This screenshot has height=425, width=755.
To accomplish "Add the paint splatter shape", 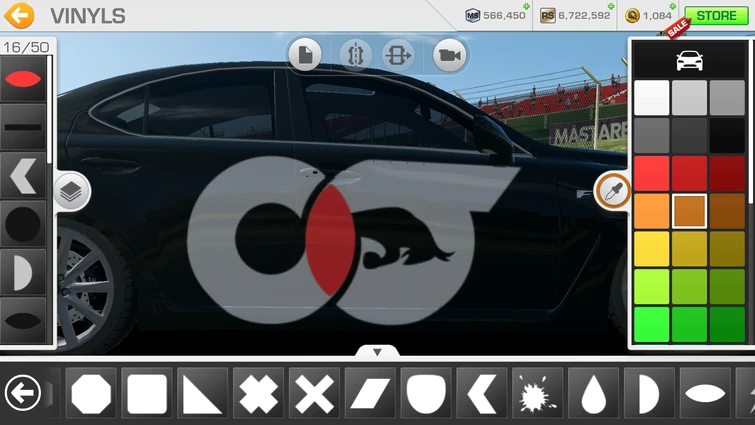I will 538,393.
